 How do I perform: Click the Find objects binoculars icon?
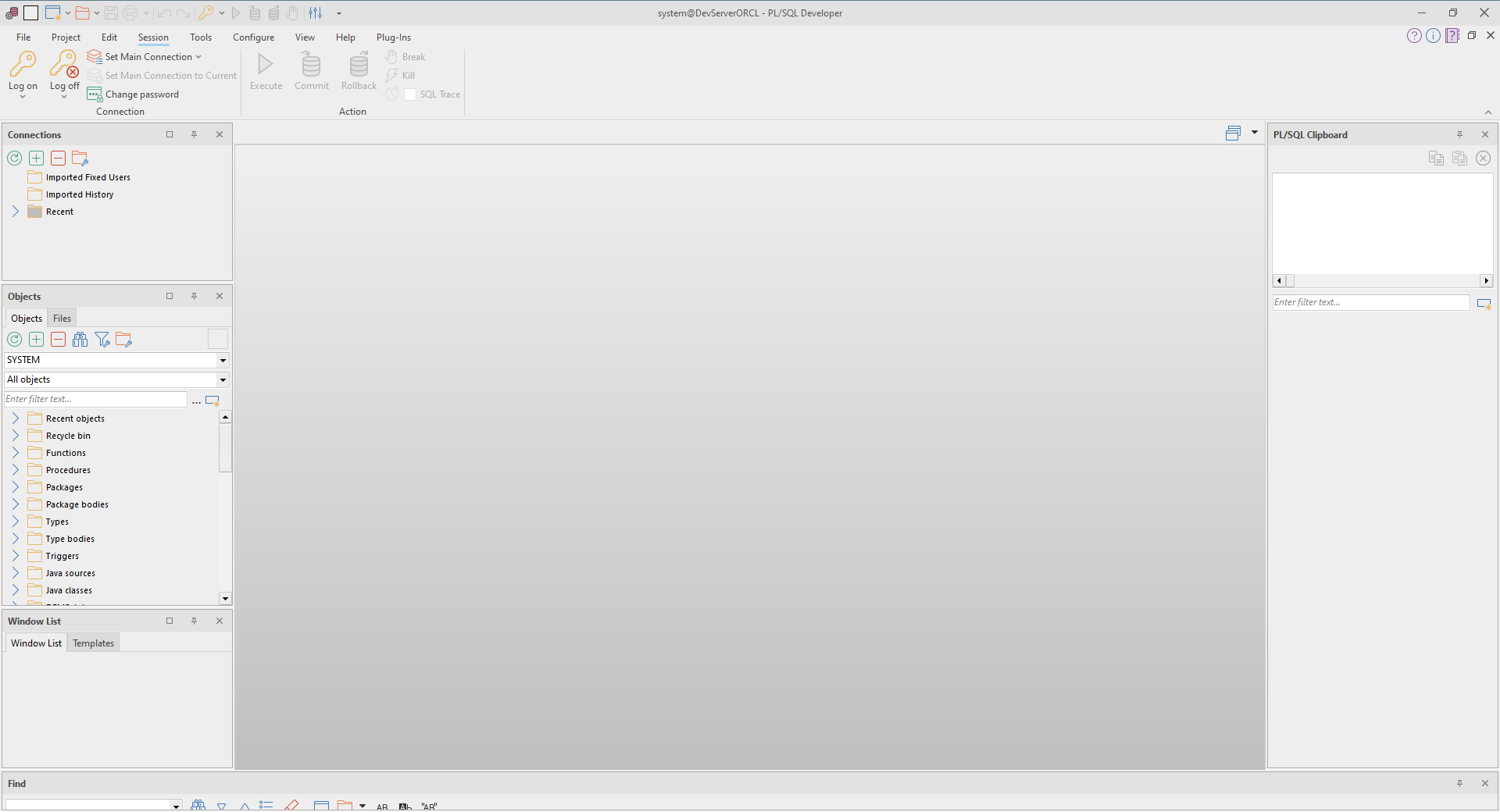tap(80, 340)
